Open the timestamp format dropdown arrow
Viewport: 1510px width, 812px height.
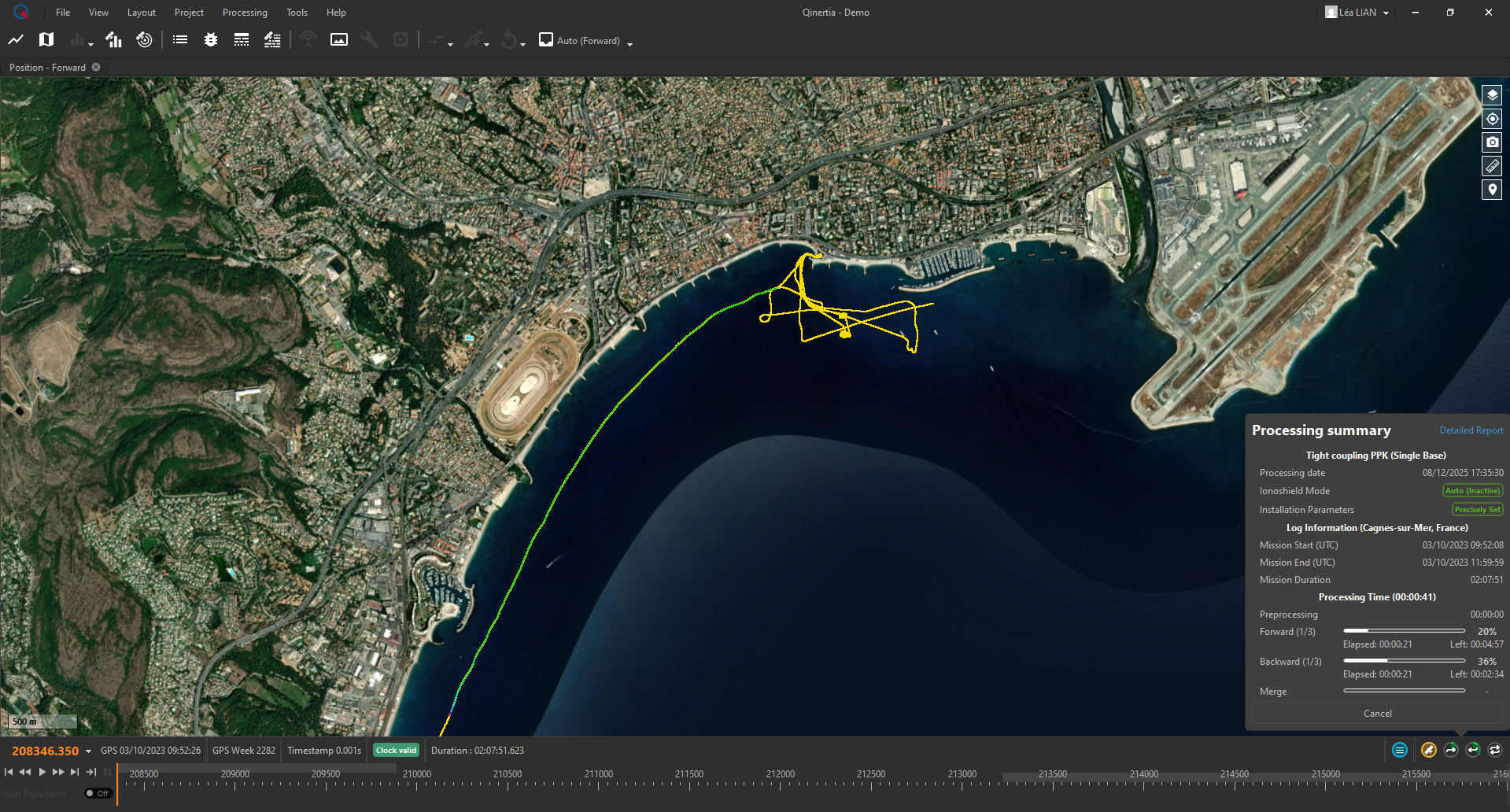88,751
